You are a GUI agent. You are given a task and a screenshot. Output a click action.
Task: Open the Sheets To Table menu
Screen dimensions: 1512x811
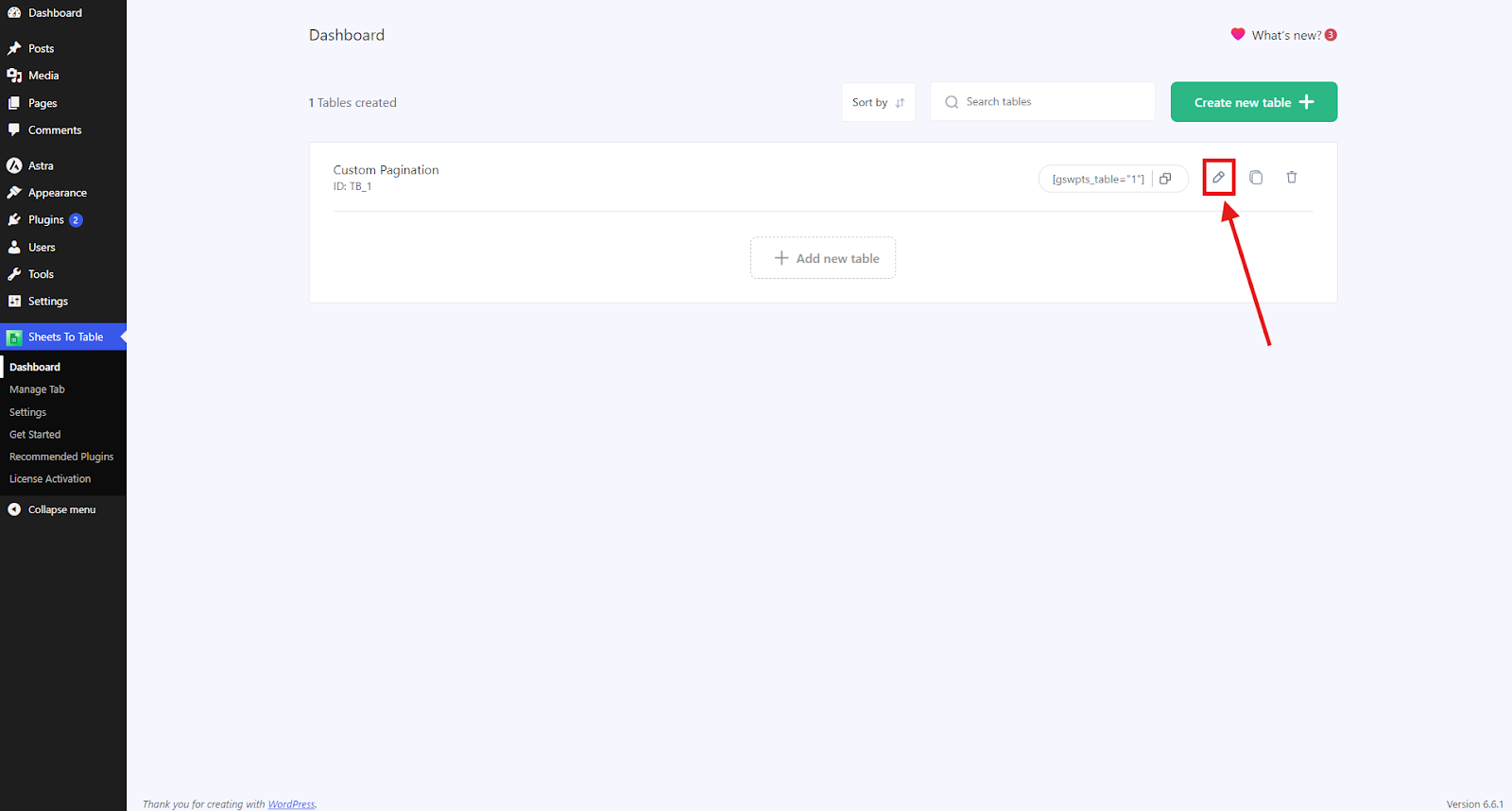click(x=63, y=337)
